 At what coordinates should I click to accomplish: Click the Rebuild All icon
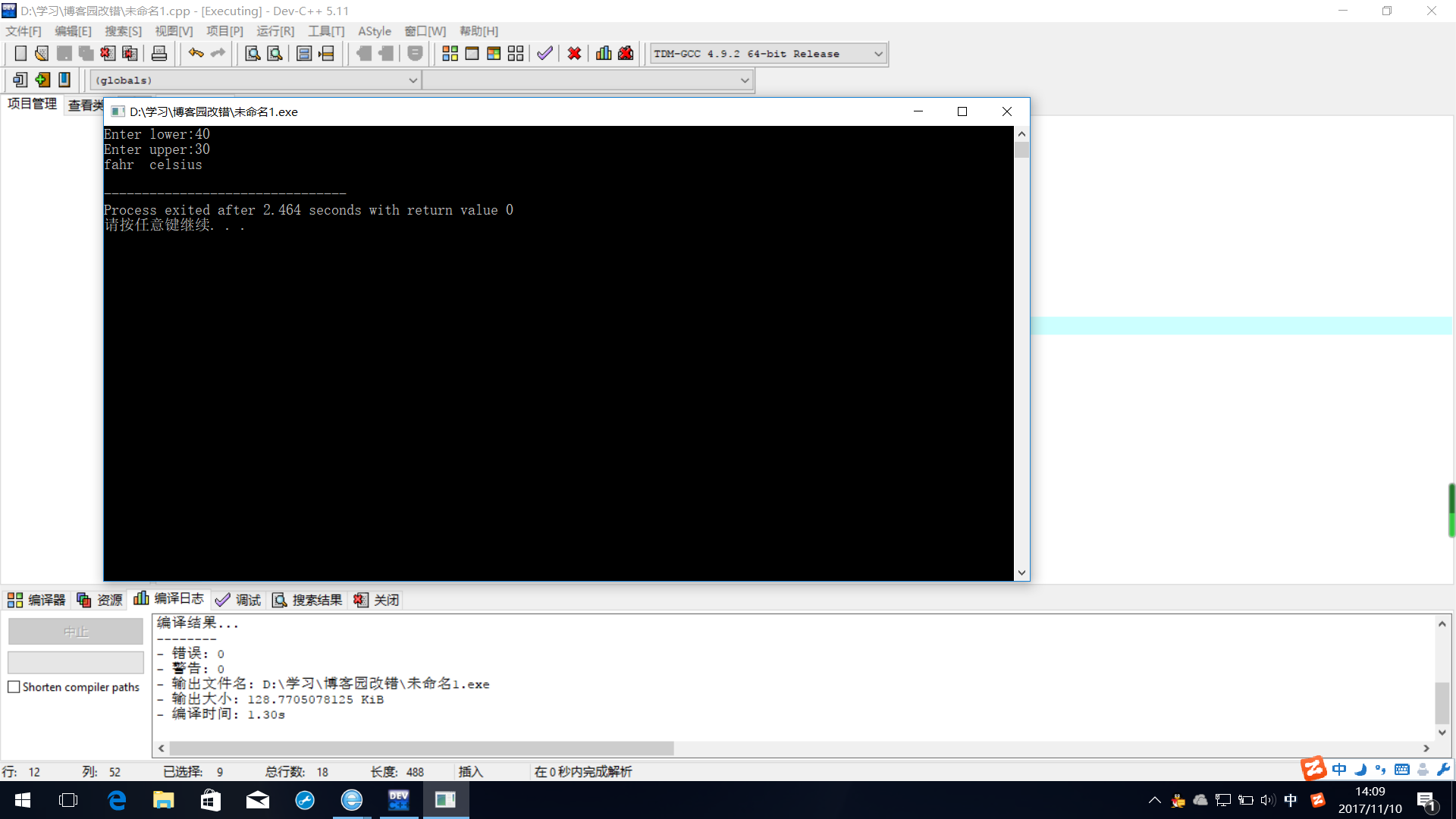[x=516, y=54]
